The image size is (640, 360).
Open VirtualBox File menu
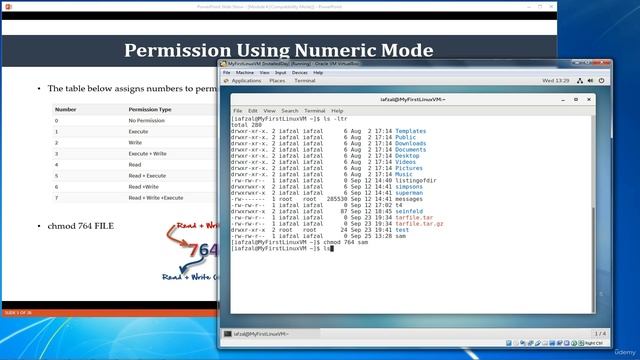[x=227, y=72]
